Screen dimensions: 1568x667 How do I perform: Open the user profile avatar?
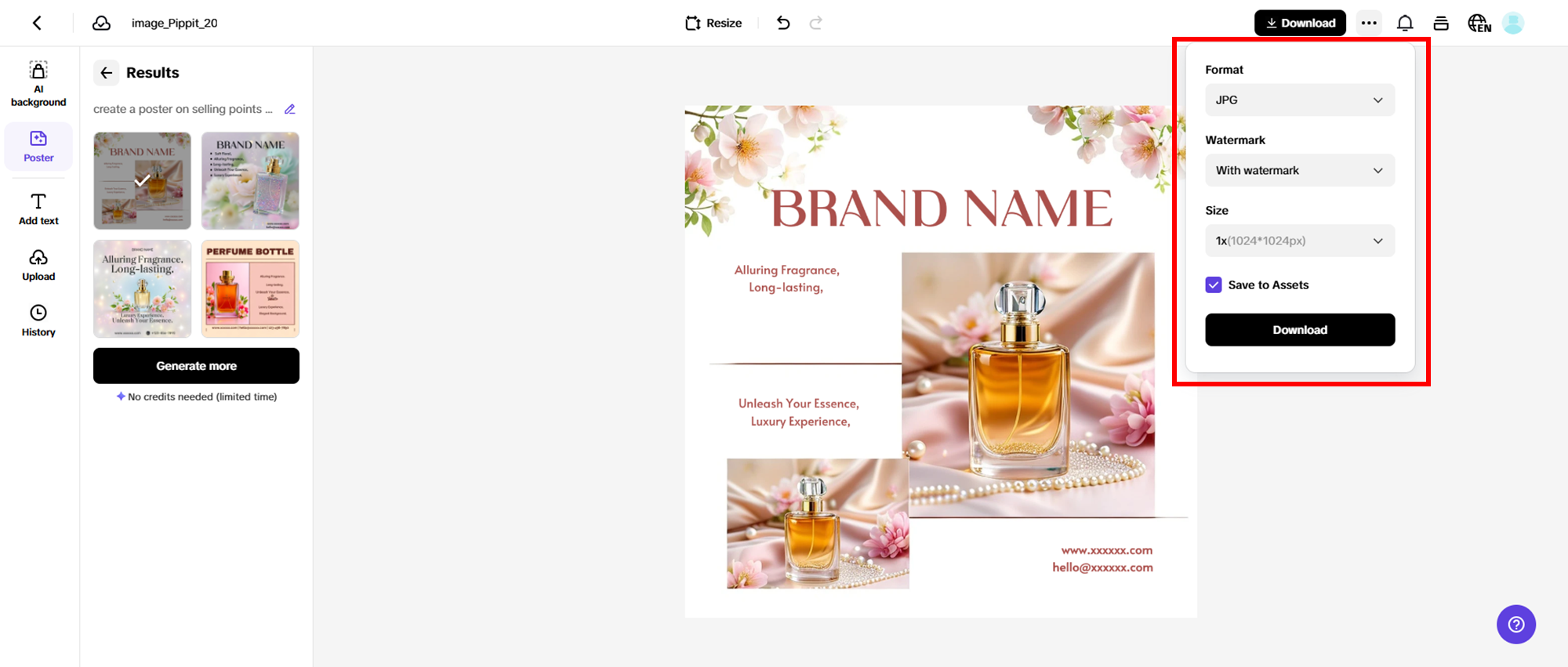click(x=1513, y=23)
